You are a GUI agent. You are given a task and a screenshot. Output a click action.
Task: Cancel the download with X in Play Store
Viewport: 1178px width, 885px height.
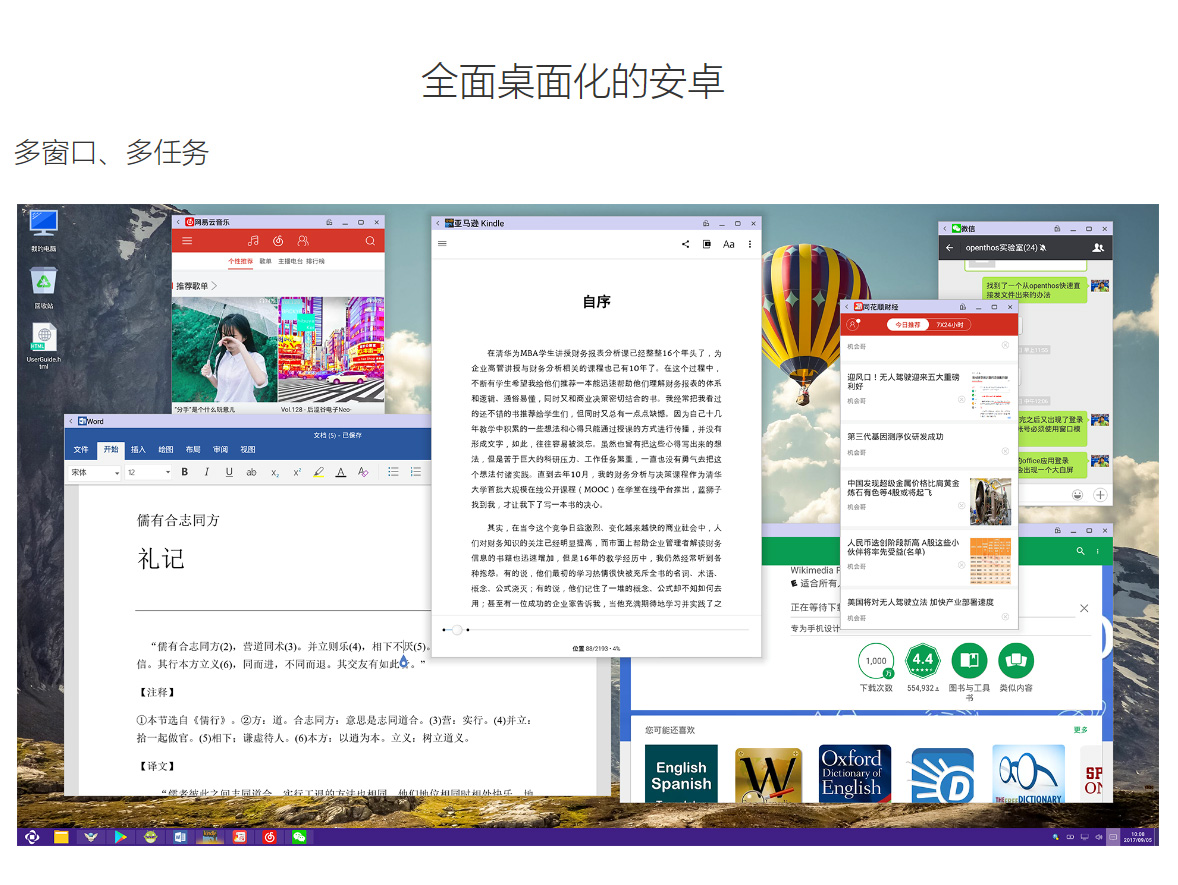click(1084, 608)
